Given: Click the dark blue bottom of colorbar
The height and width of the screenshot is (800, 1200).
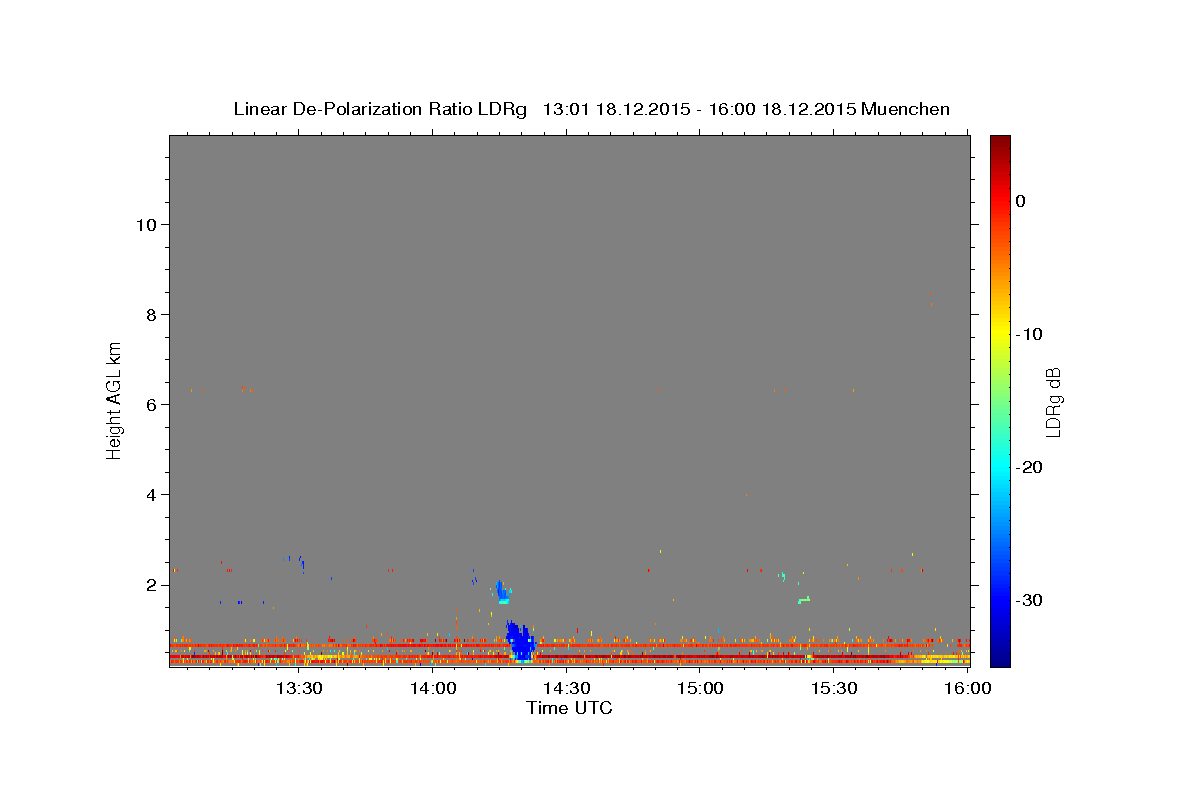Looking at the screenshot, I should [1000, 655].
